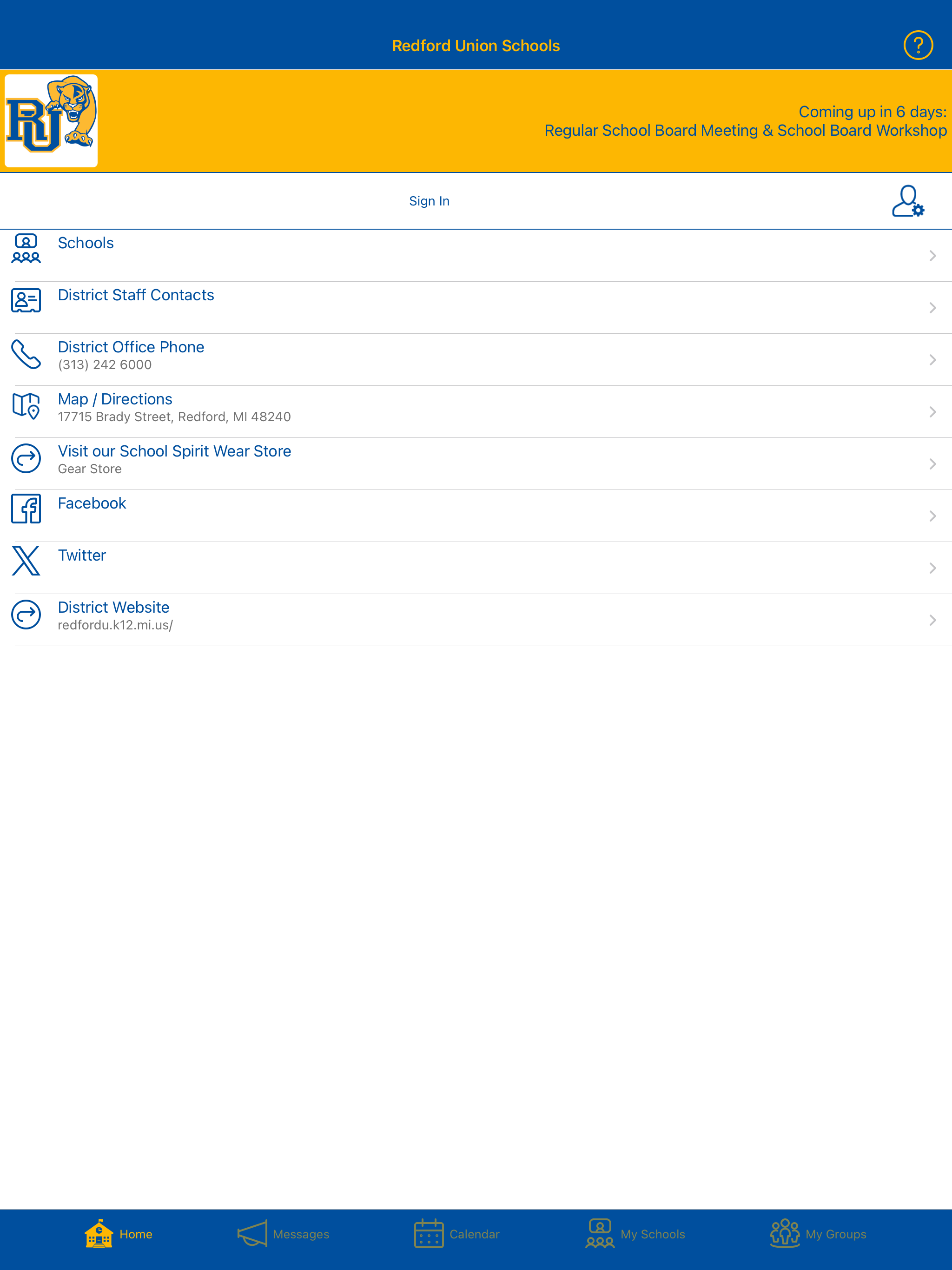Open the upcoming School Board Meeting event
The width and height of the screenshot is (952, 1270).
[x=745, y=131]
